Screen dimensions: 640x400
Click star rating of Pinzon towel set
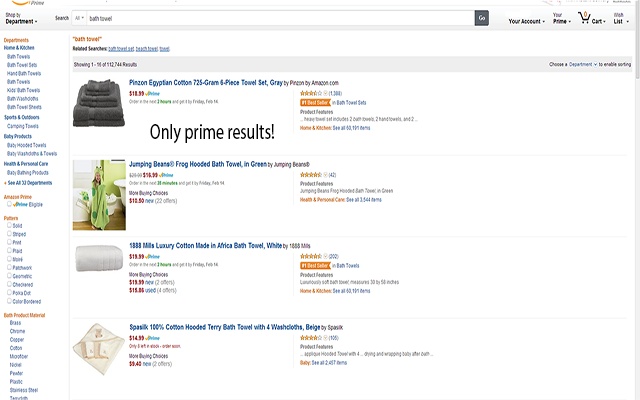[x=313, y=93]
